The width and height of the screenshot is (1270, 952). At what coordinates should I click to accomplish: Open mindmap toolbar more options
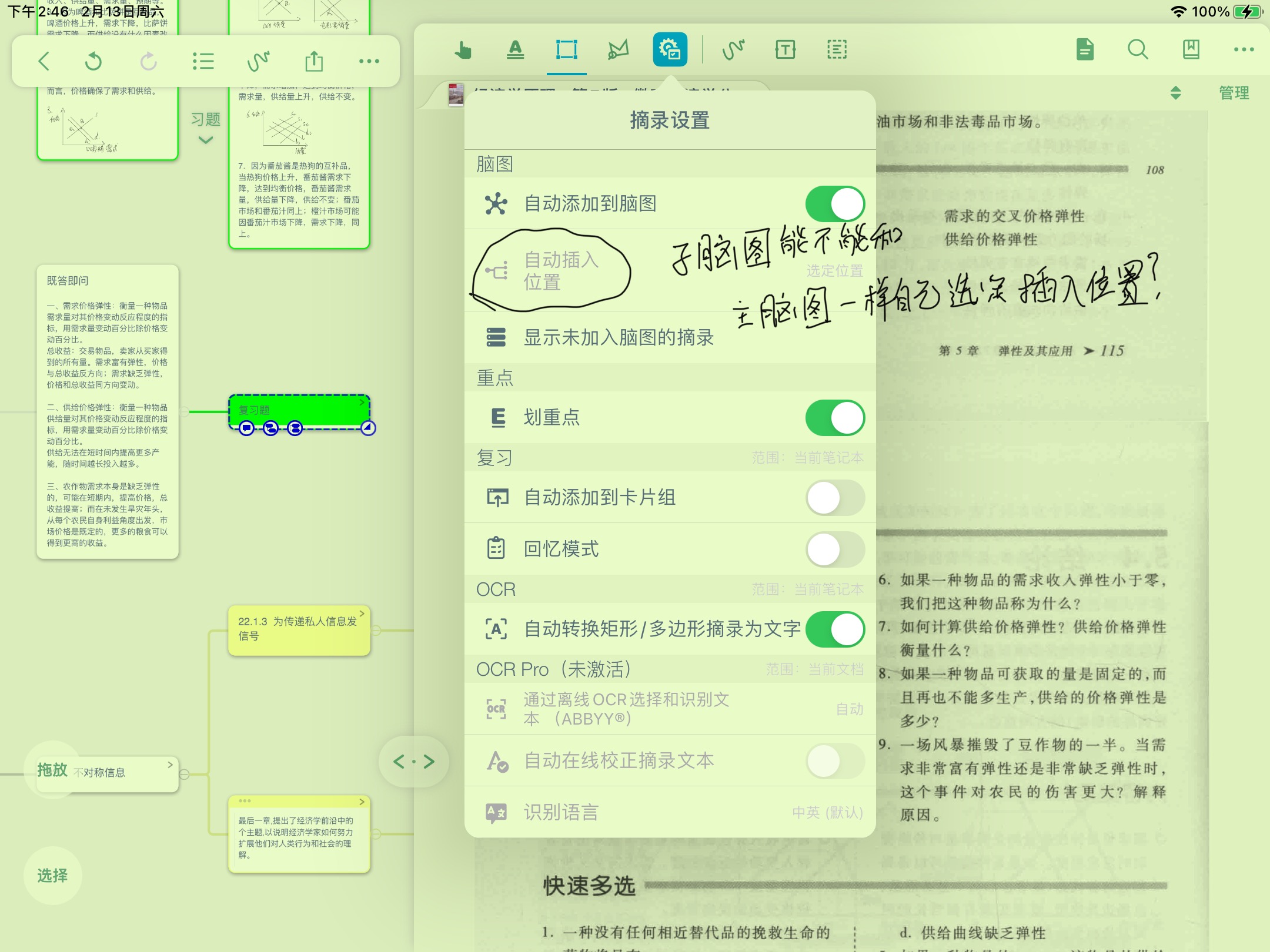369,61
